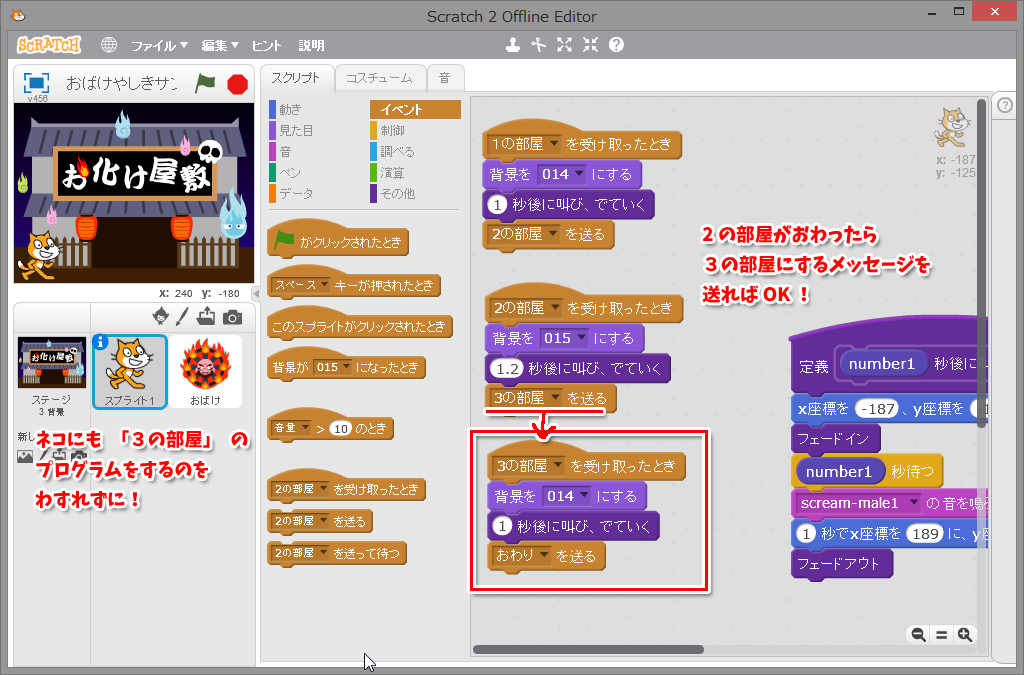Collapse the stage with small arrow
1024x675 pixels.
tap(256, 294)
